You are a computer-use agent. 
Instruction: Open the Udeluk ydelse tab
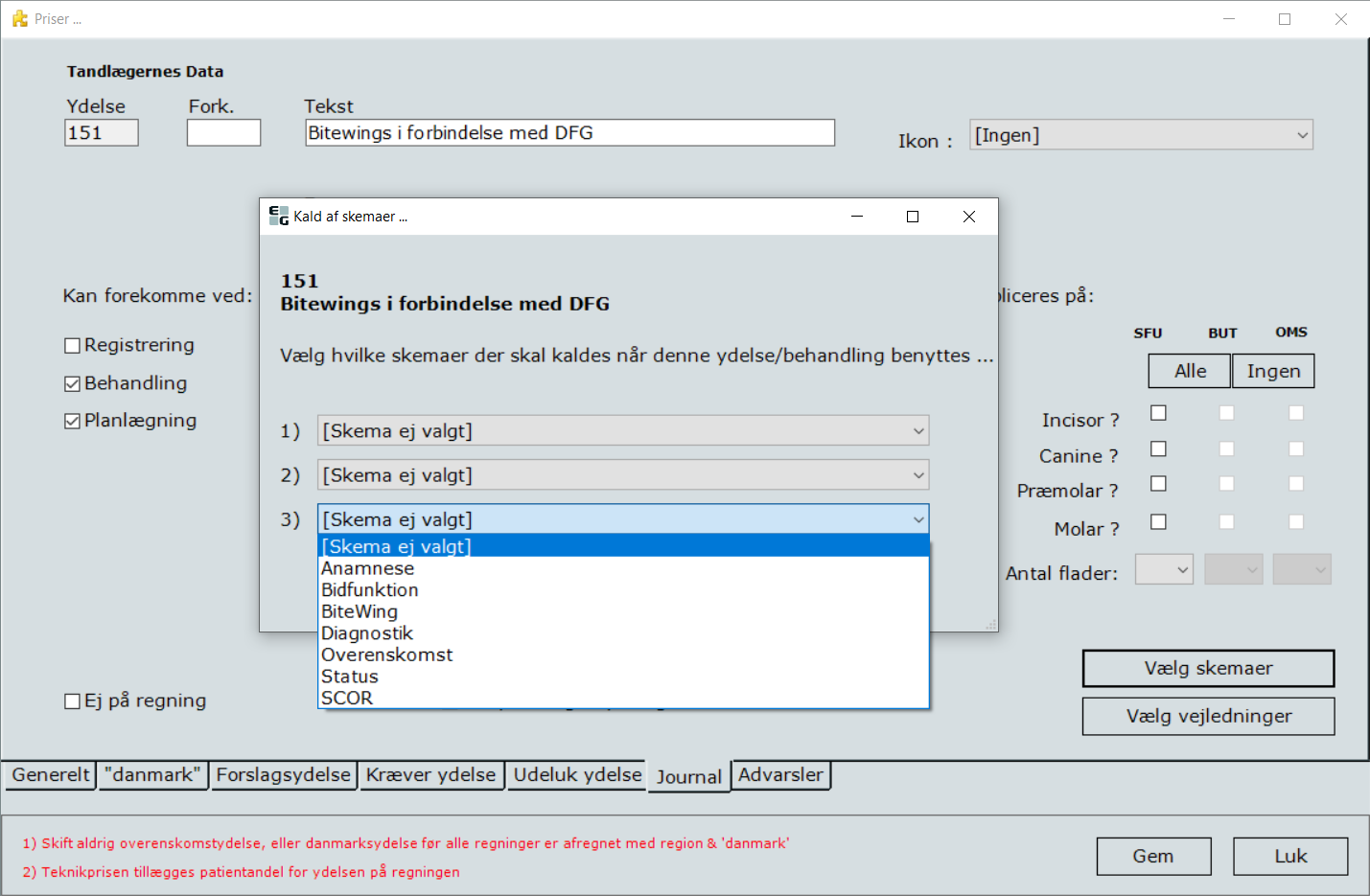click(577, 775)
